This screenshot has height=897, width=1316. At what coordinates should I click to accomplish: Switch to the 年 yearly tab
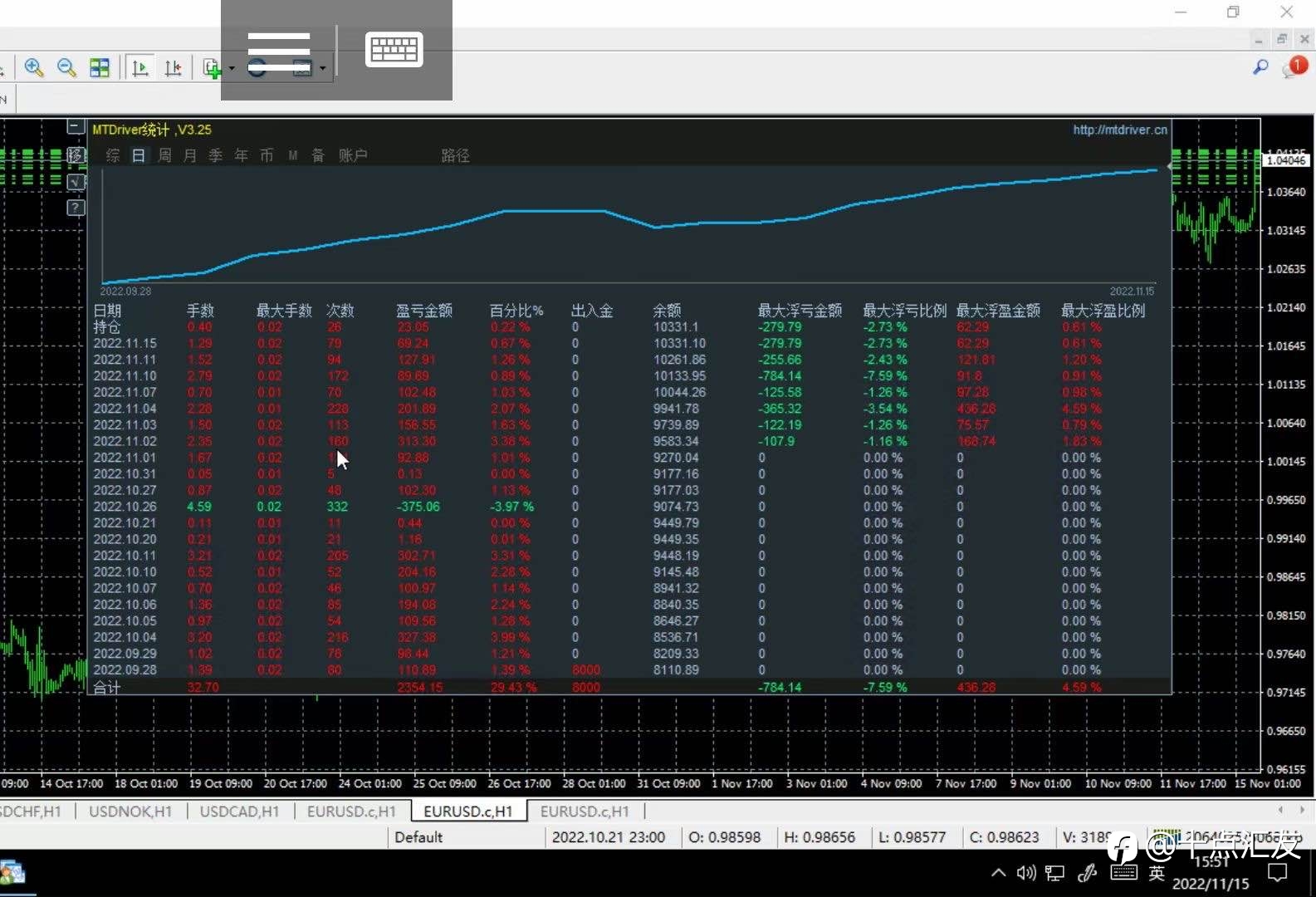click(x=241, y=155)
